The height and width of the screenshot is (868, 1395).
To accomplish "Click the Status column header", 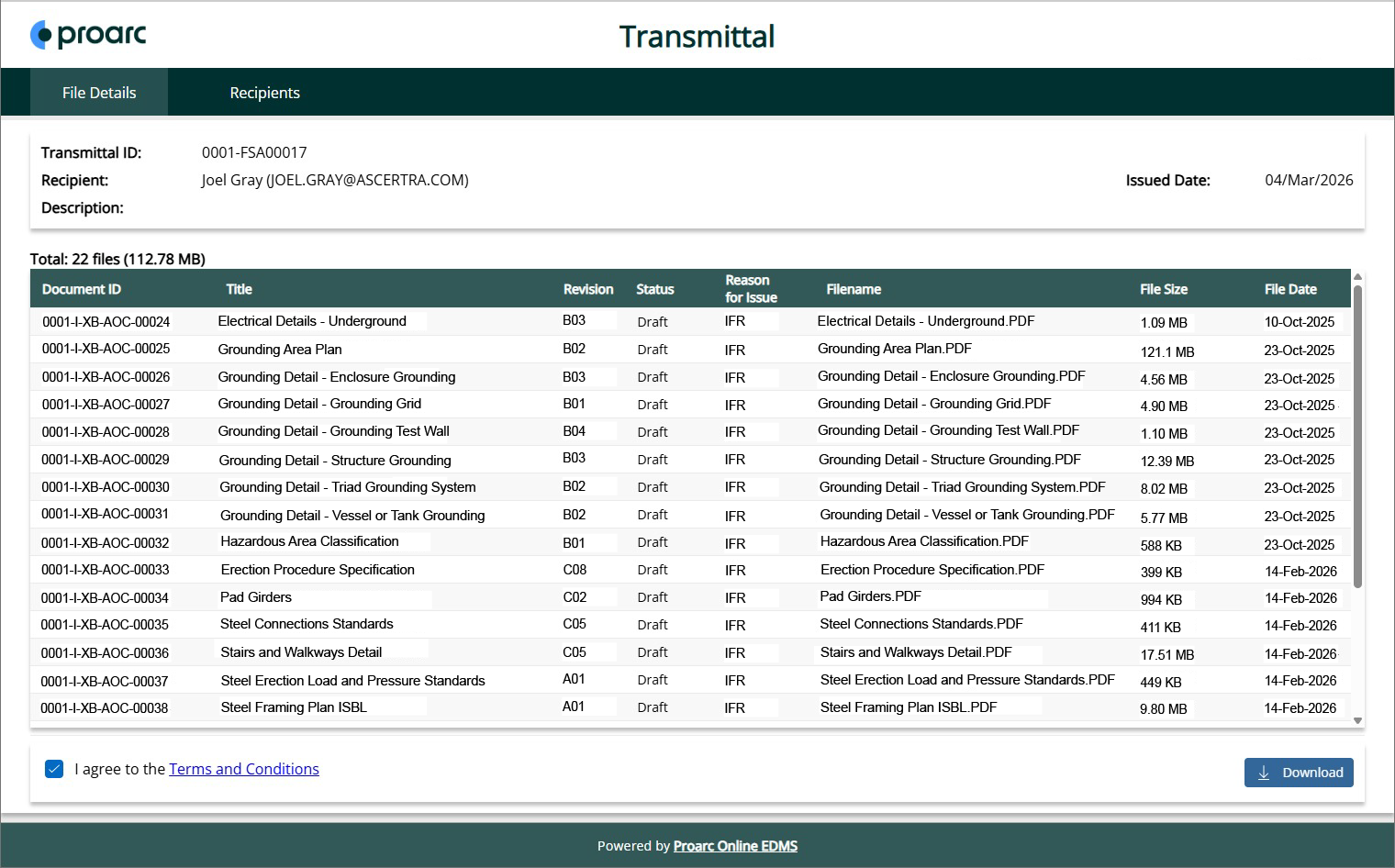I will [x=654, y=289].
